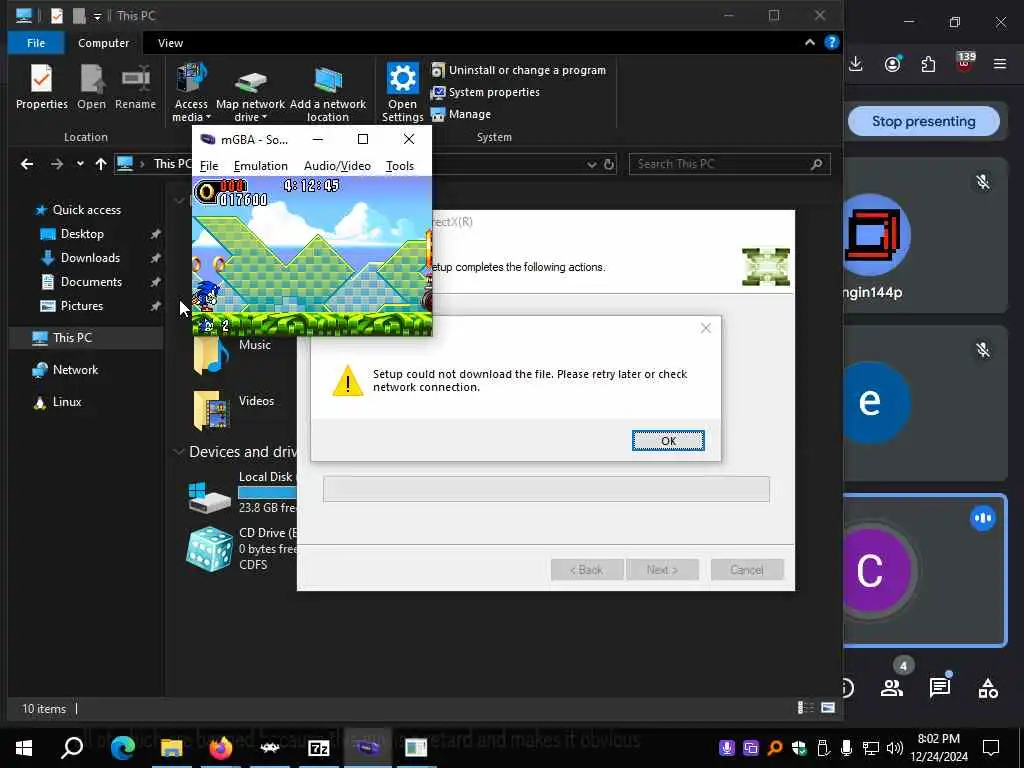The height and width of the screenshot is (768, 1024).
Task: Click Cancel in the DirectX setup wizard
Action: [x=746, y=569]
